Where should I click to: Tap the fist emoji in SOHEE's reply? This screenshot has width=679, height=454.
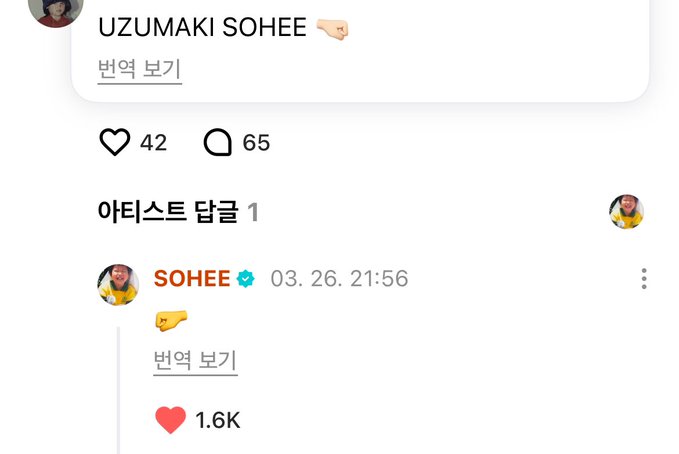(x=171, y=321)
